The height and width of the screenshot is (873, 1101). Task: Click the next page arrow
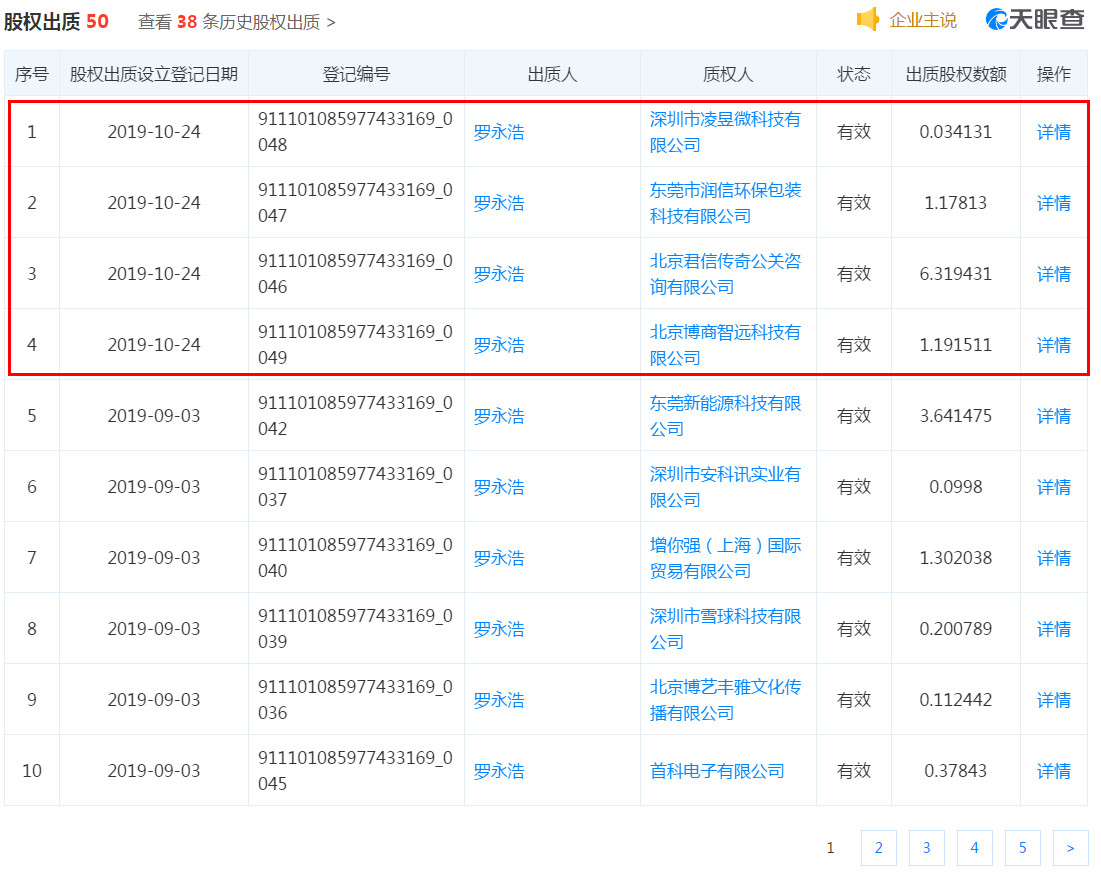(x=1070, y=848)
